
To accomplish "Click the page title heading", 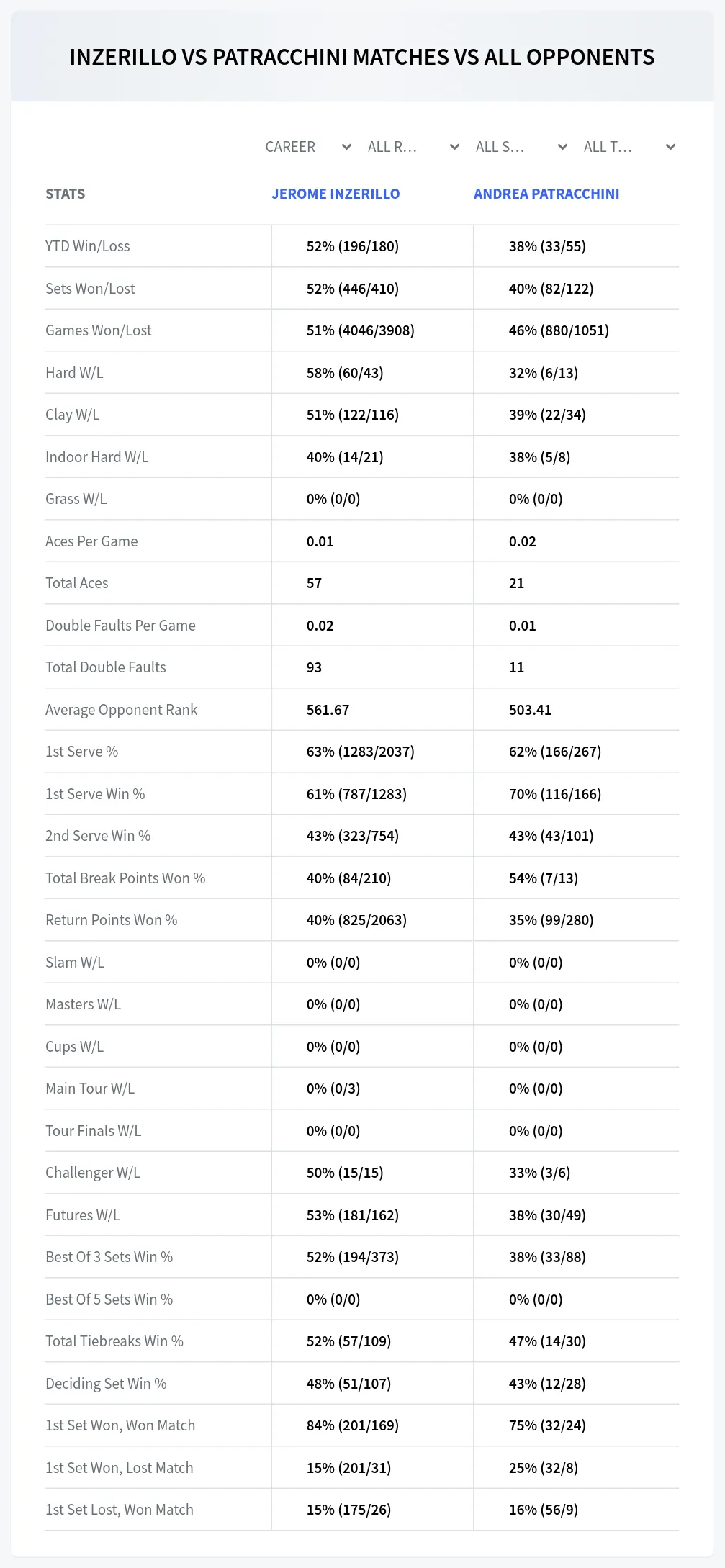I will click(x=362, y=58).
